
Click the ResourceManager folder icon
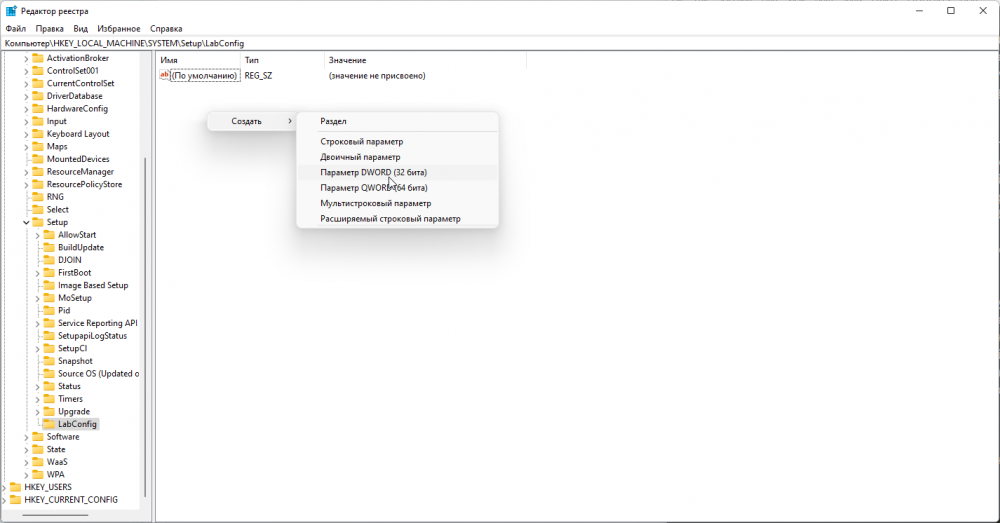[38, 172]
